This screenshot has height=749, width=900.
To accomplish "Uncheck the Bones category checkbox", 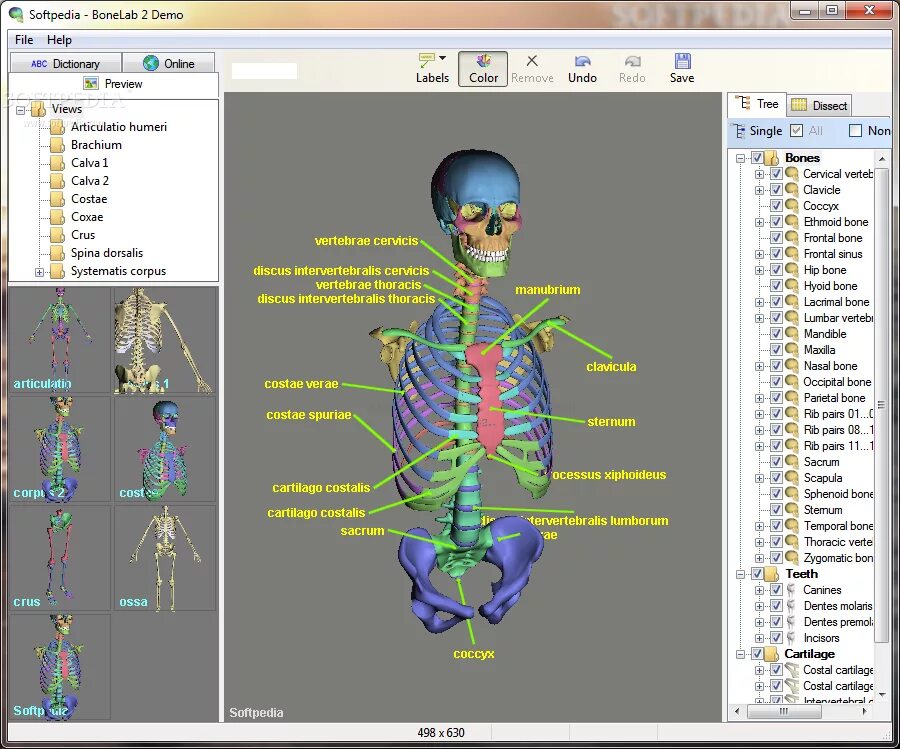I will pos(757,158).
